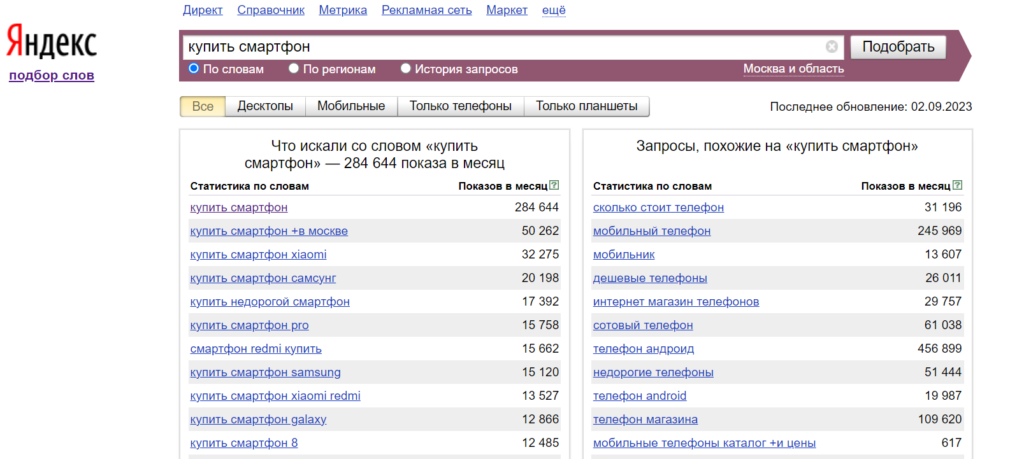Open the 'Директ' top menu link
The image size is (1024, 459).
pyautogui.click(x=202, y=10)
